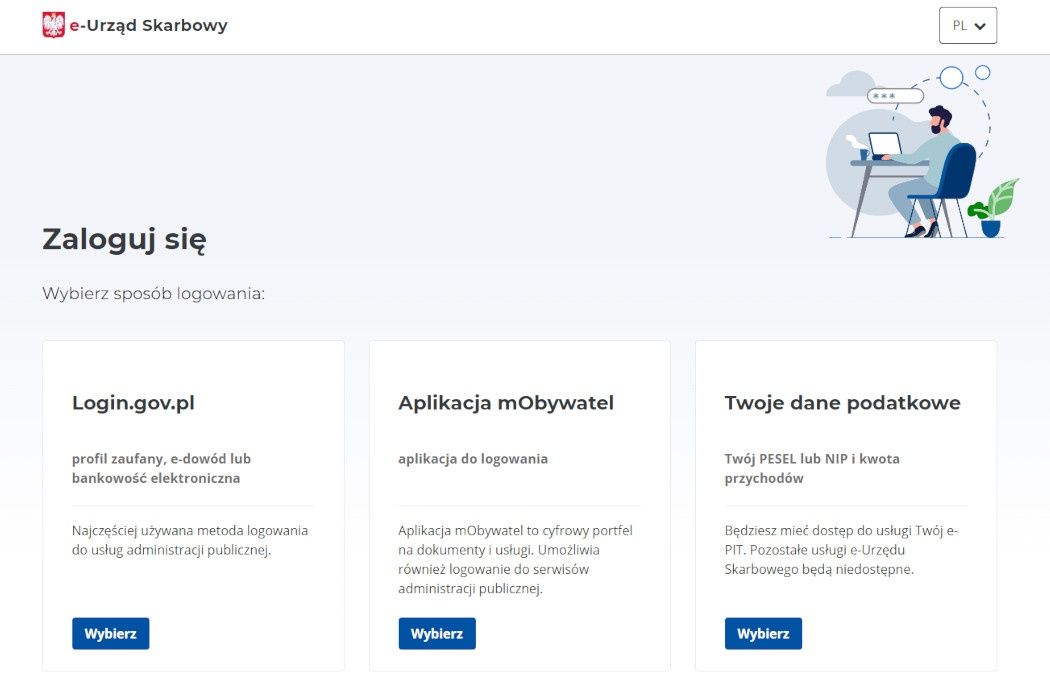Click the Aplikacja mObywatel card heading
Viewport: 1050px width, 684px height.
[x=506, y=403]
